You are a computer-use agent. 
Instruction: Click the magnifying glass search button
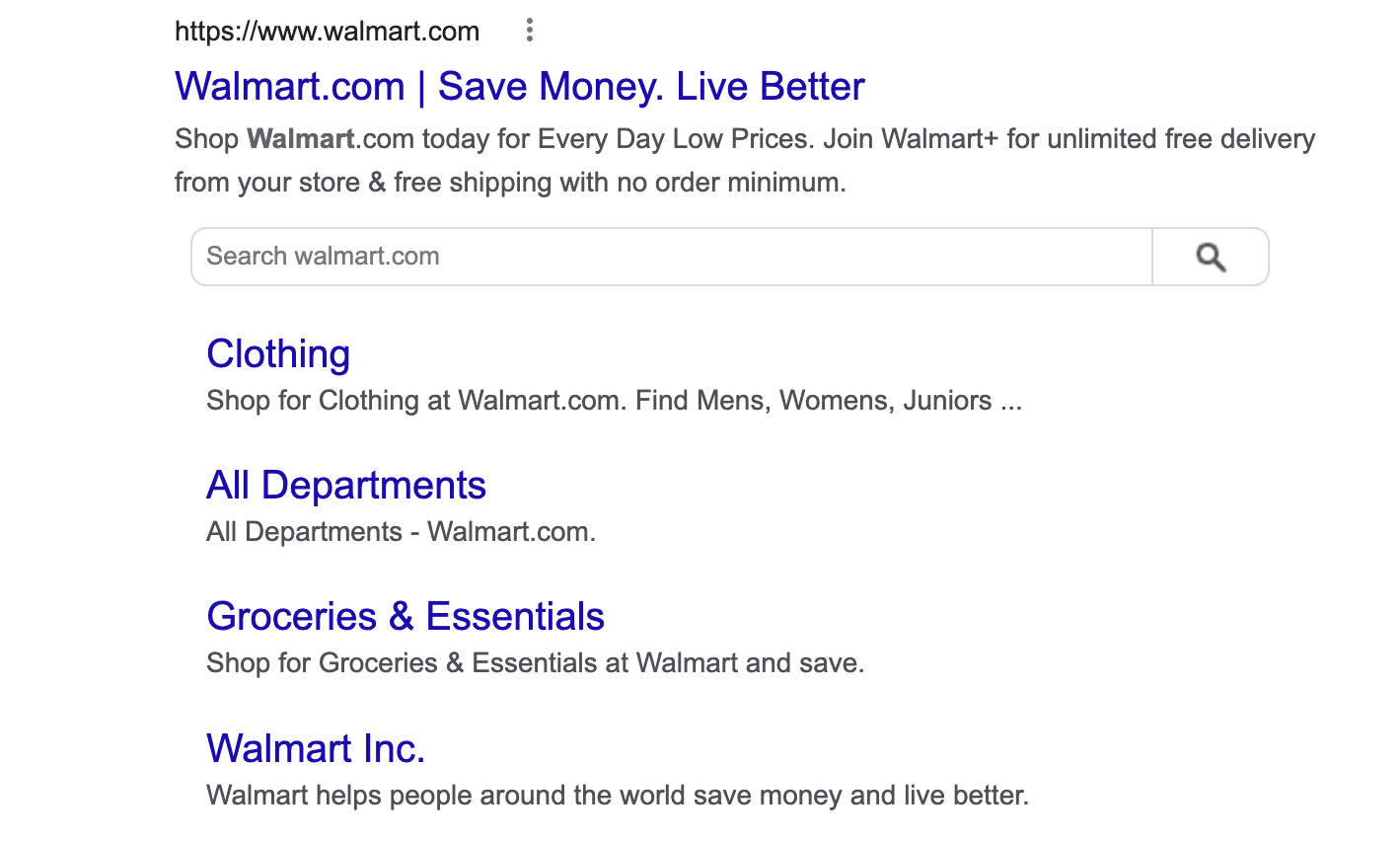[x=1211, y=257]
